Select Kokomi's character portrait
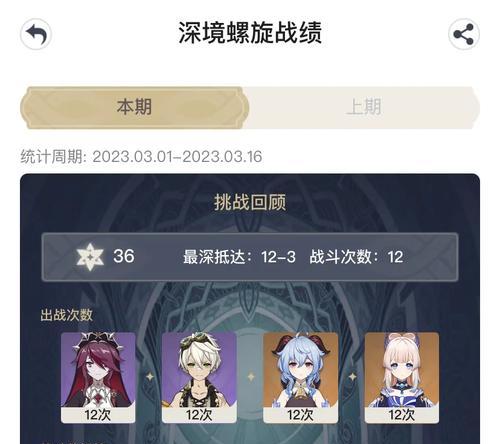This screenshot has height=444, width=500. [x=402, y=369]
